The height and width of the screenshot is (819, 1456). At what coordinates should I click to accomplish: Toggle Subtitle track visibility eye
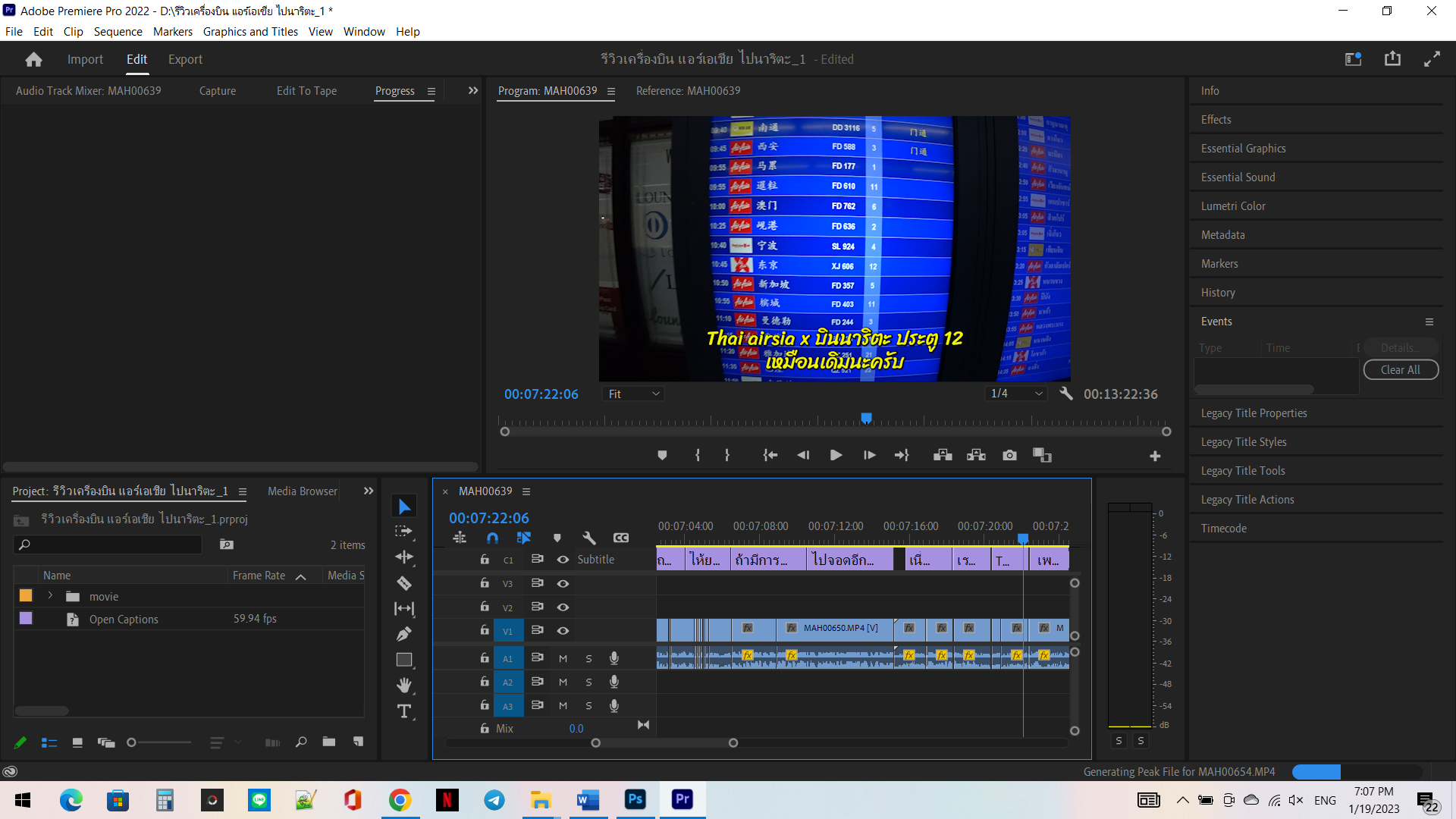pyautogui.click(x=563, y=560)
